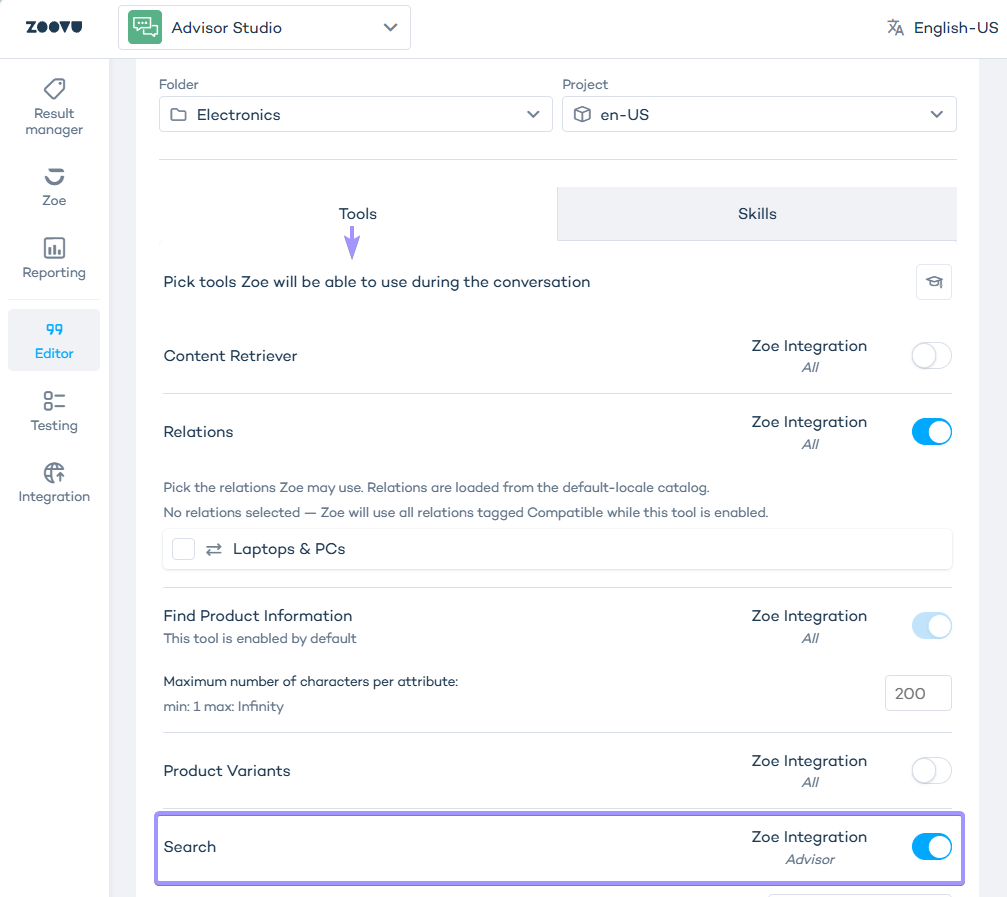This screenshot has width=1007, height=897.
Task: Switch to the Tools tab
Action: point(358,214)
